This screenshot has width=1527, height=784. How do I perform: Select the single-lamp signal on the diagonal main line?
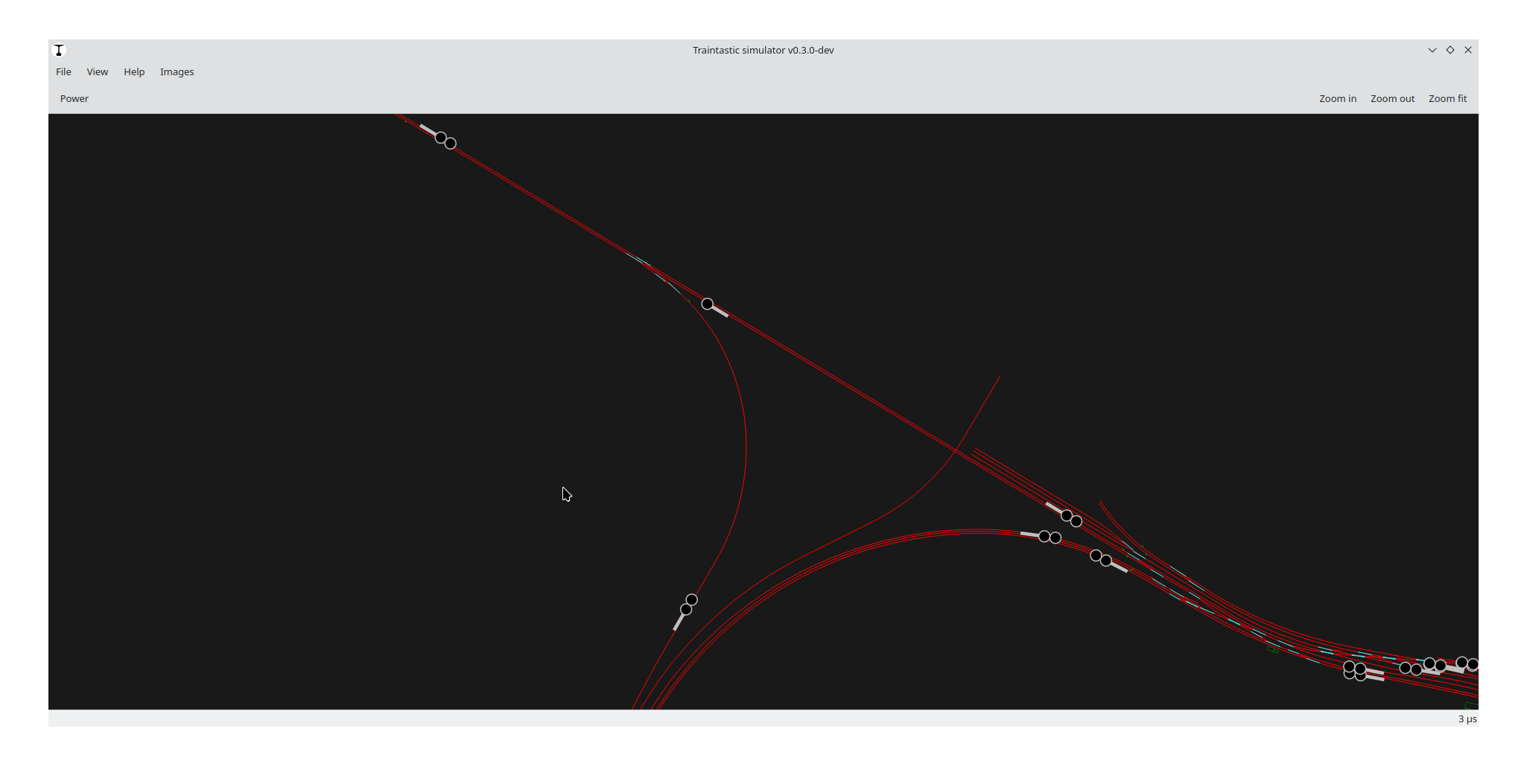click(x=708, y=305)
